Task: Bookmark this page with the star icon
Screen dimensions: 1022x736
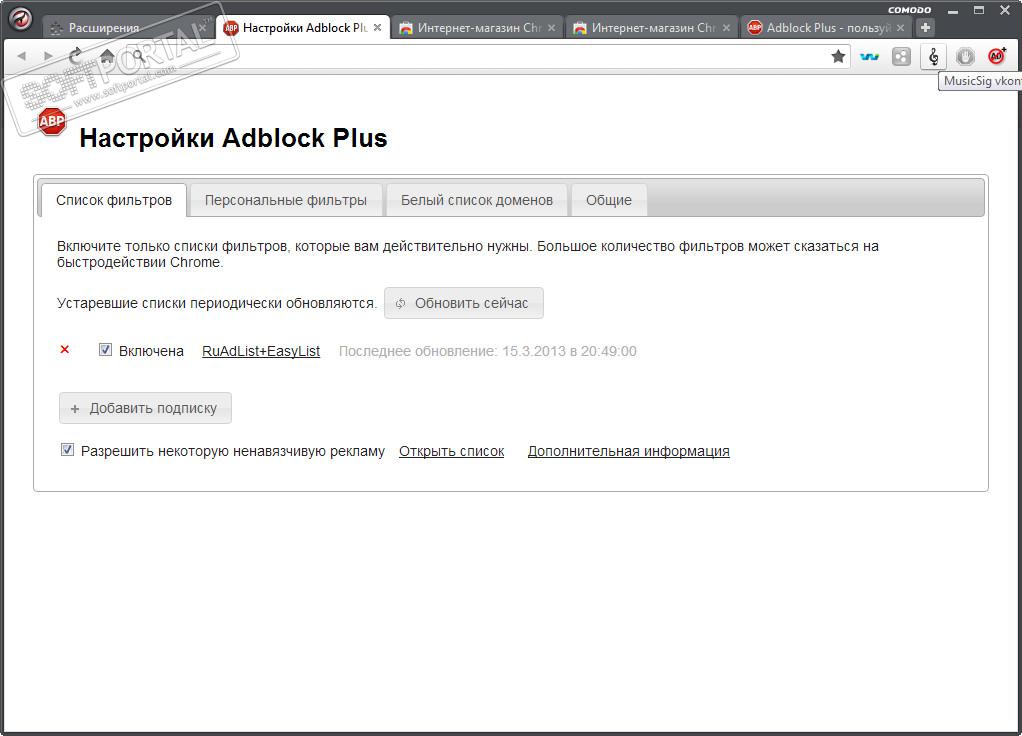Action: (x=838, y=57)
